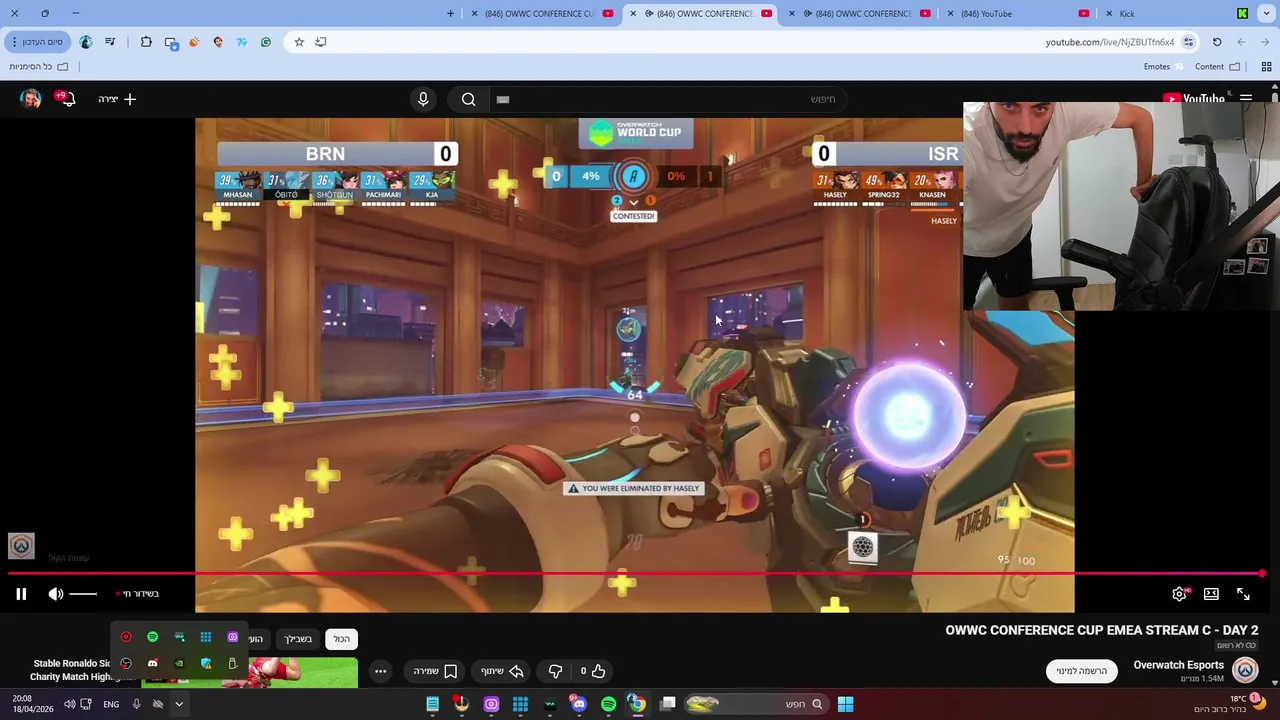Adjust the video volume slider

tap(83, 594)
